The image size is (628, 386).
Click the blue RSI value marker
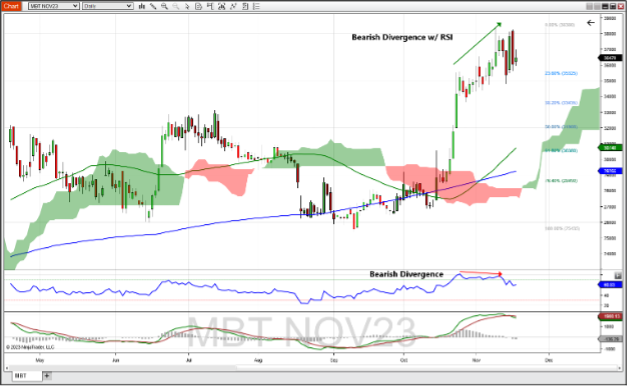[x=610, y=285]
